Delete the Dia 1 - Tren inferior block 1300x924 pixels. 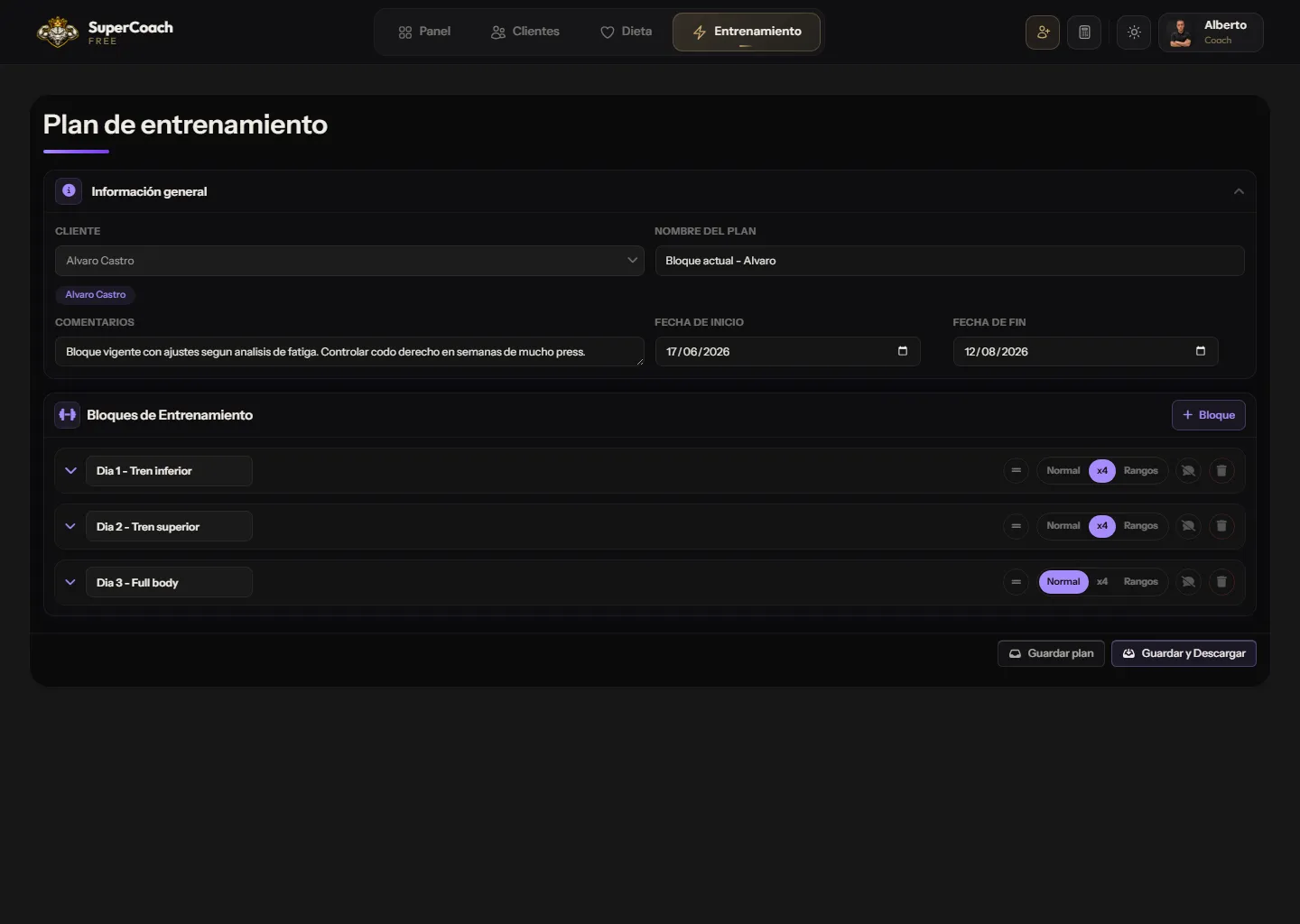tap(1221, 471)
